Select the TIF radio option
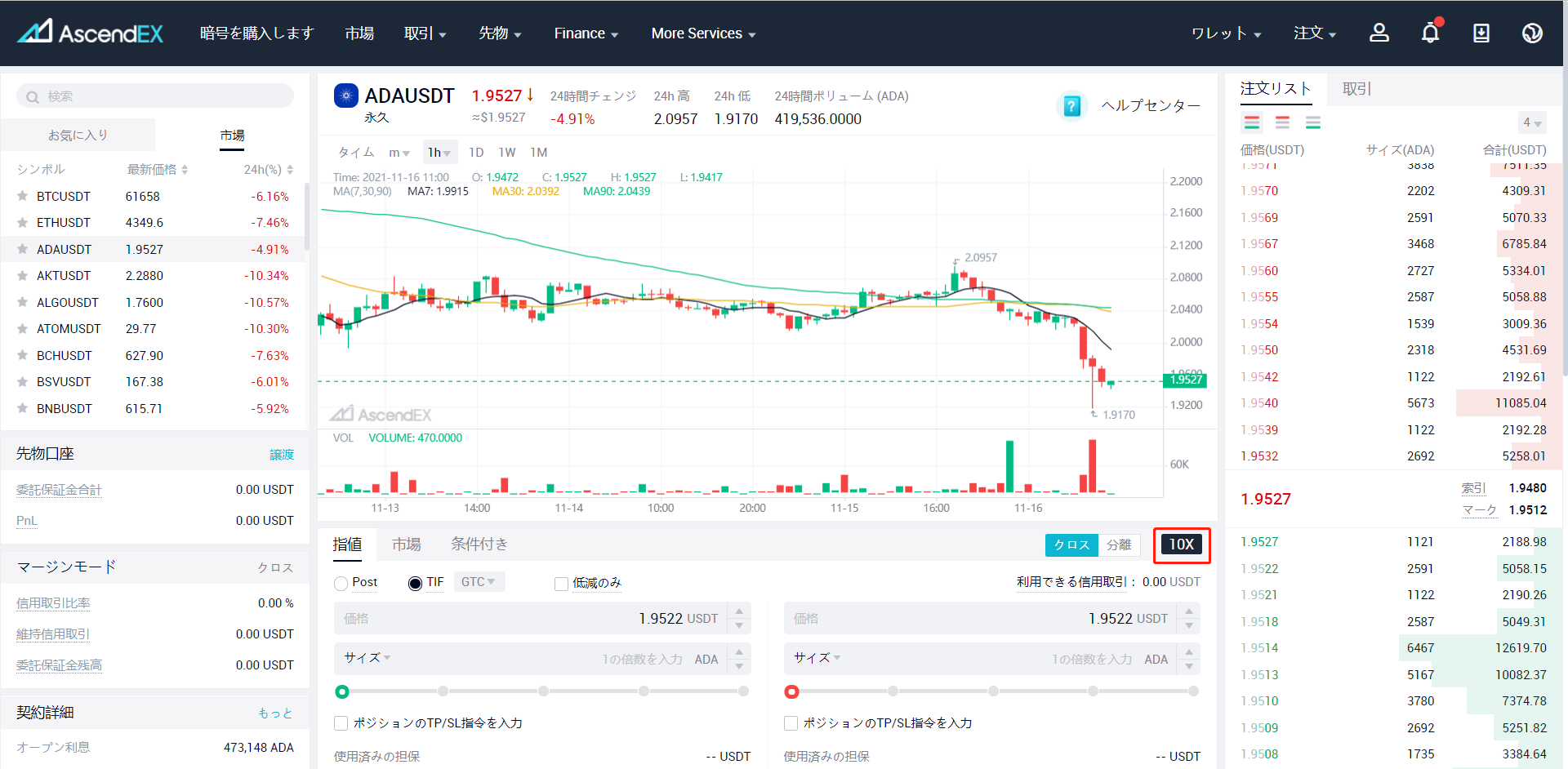Viewport: 1568px width, 769px height. [415, 583]
